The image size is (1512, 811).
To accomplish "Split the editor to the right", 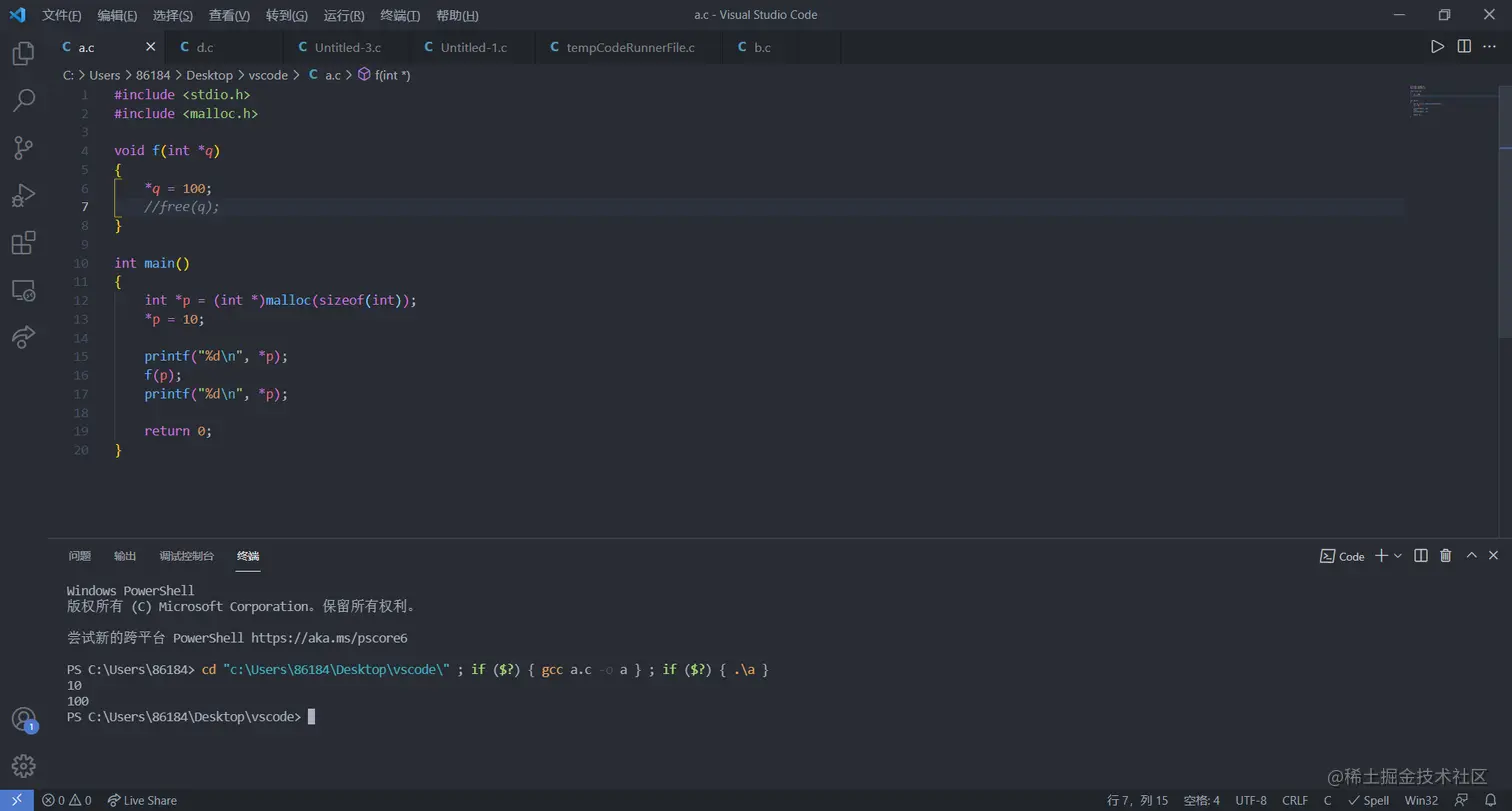I will (x=1464, y=47).
